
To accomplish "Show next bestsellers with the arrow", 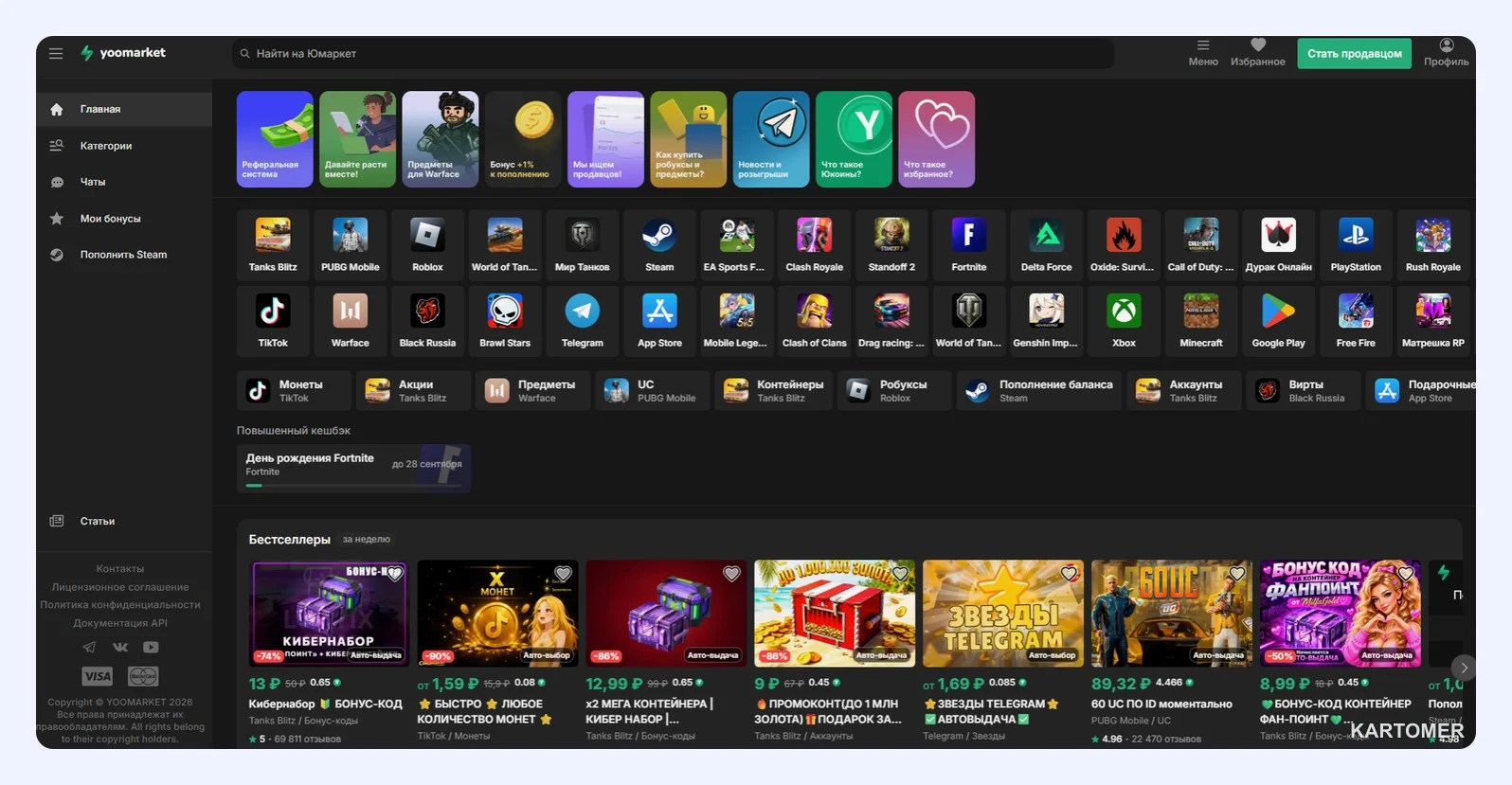I will 1464,668.
